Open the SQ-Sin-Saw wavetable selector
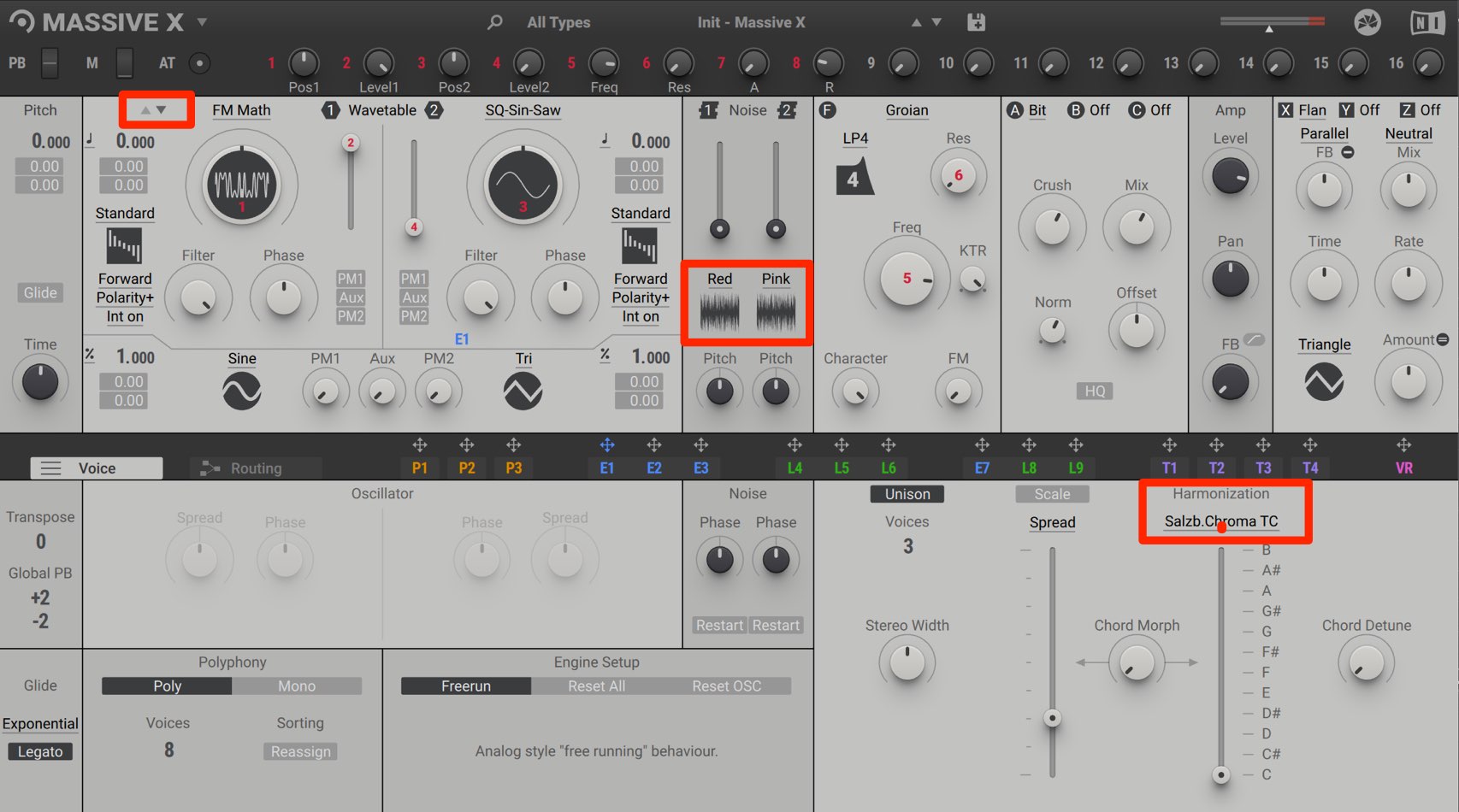 (x=523, y=110)
